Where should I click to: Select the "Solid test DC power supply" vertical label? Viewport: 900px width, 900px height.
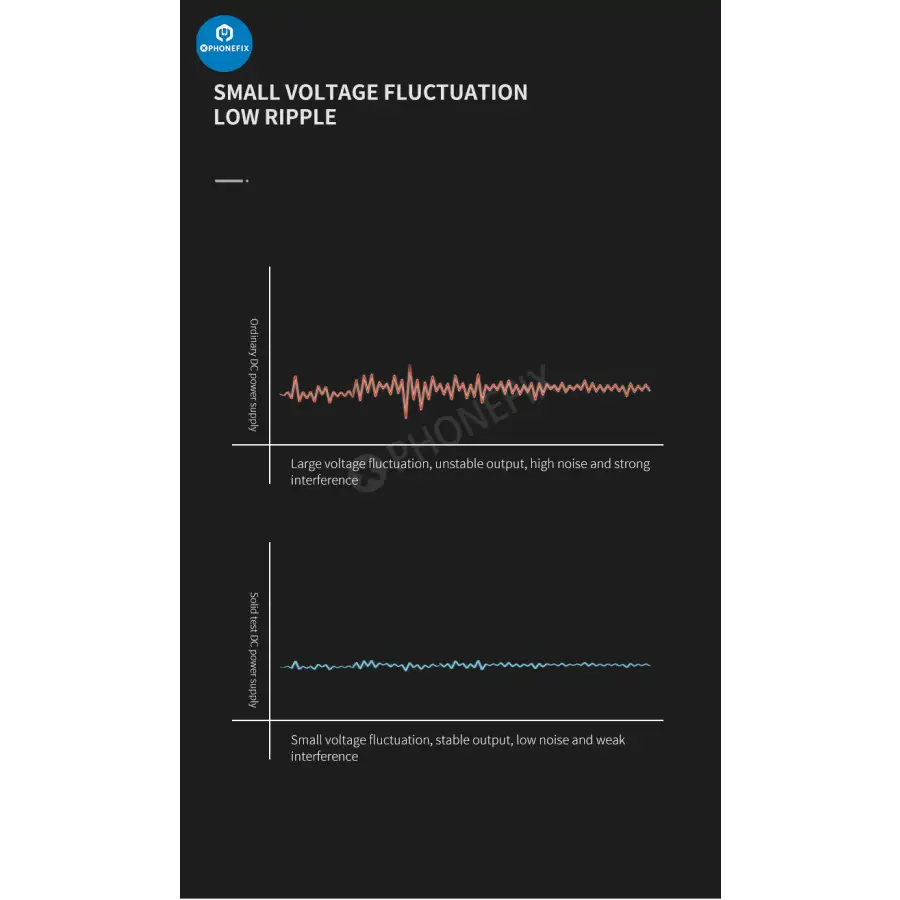(x=254, y=650)
